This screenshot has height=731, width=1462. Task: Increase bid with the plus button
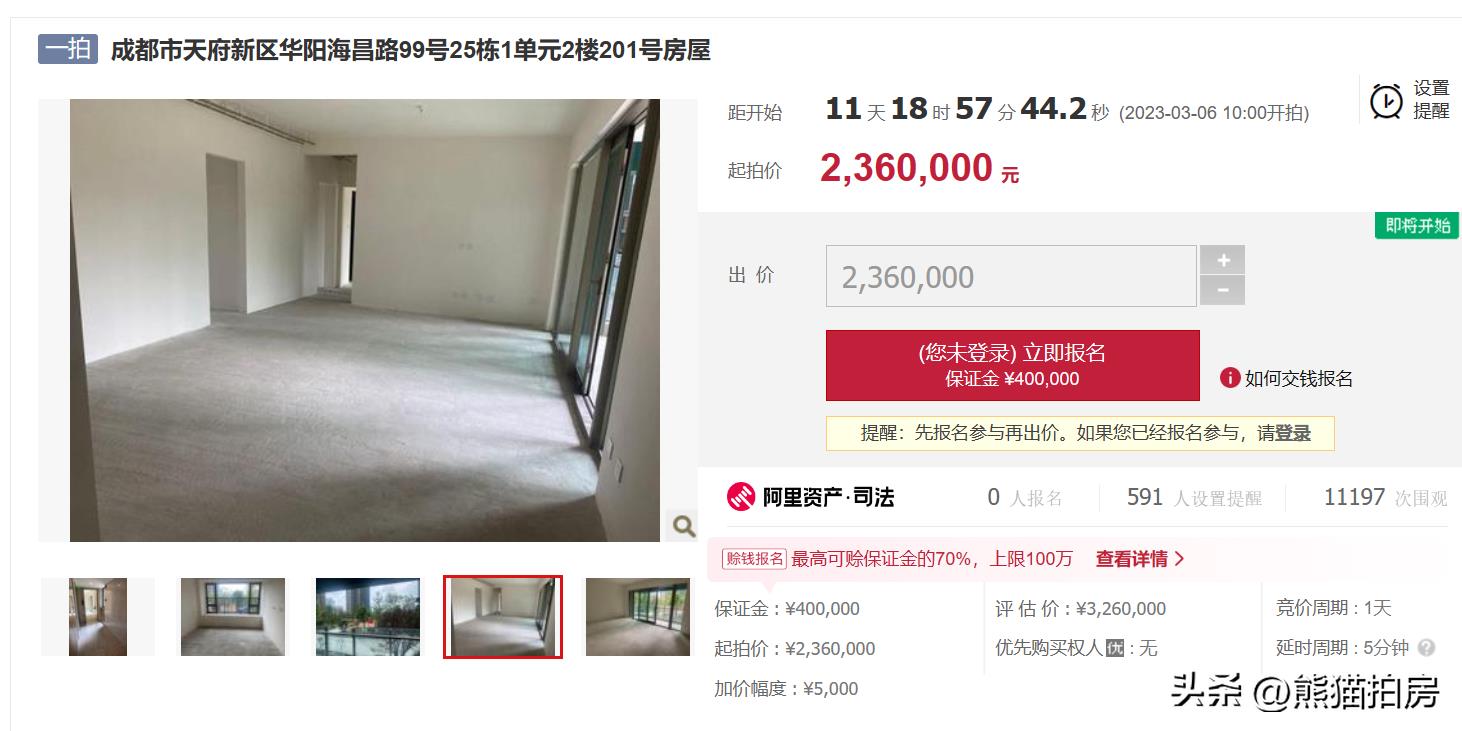click(1222, 260)
